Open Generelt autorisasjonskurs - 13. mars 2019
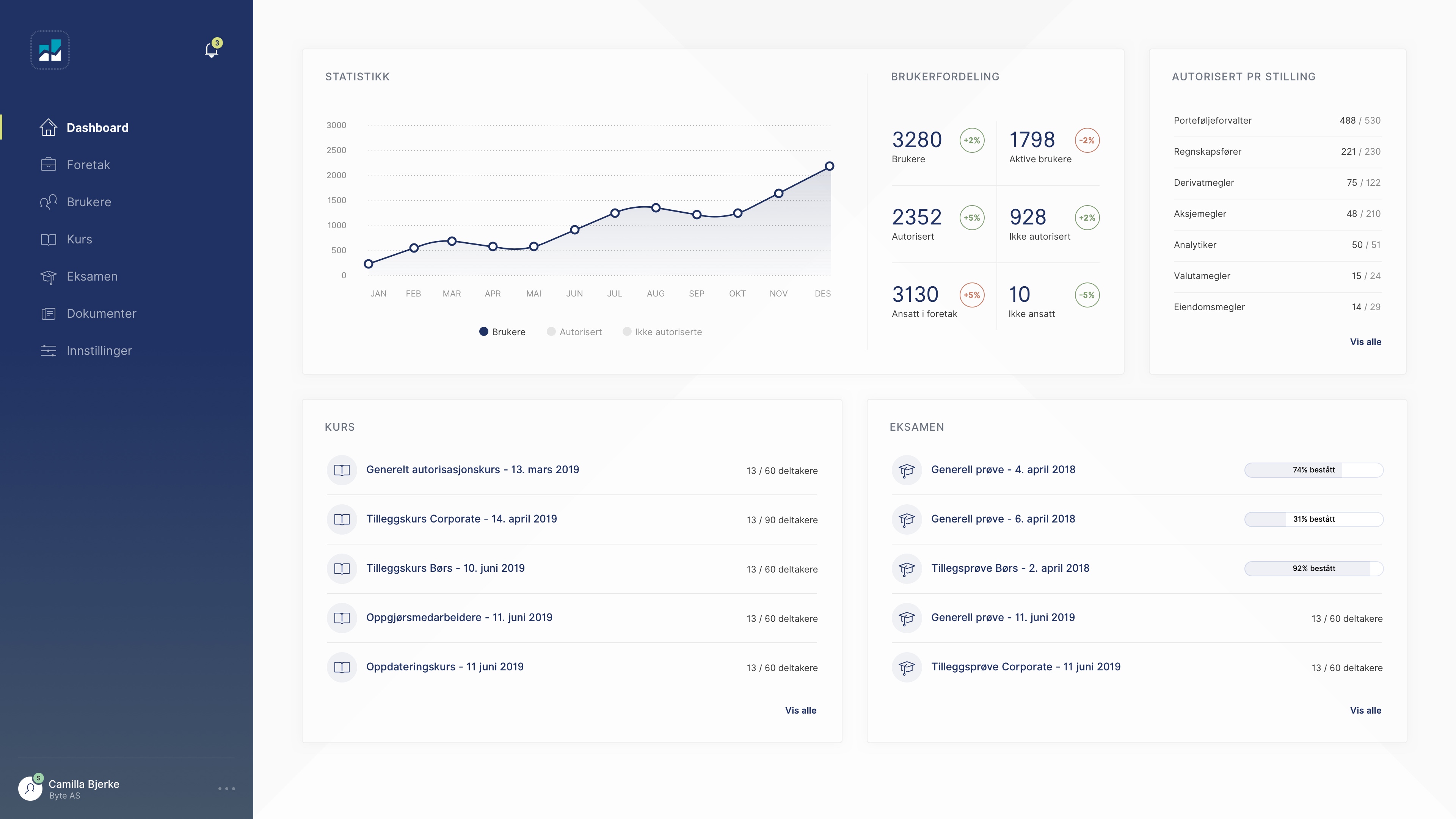Screen dimensions: 1456x819 point(472,470)
